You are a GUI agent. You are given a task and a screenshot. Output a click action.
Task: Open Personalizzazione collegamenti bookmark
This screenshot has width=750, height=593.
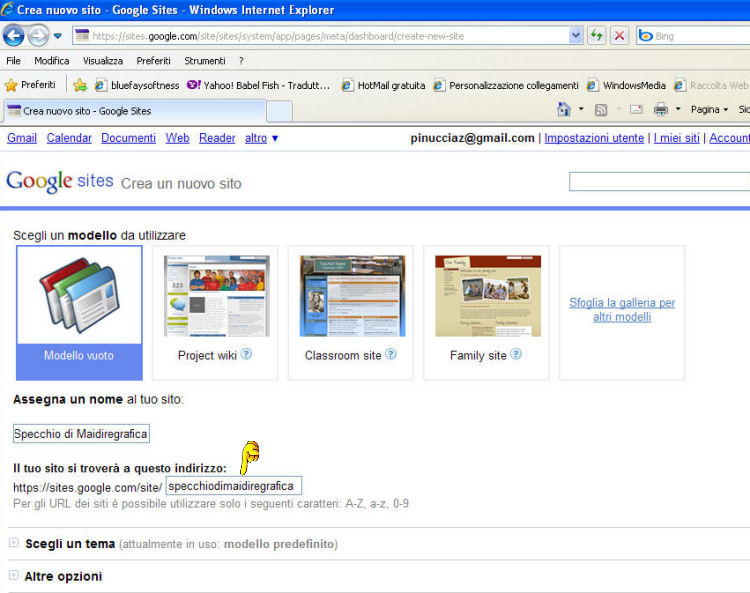tap(506, 85)
